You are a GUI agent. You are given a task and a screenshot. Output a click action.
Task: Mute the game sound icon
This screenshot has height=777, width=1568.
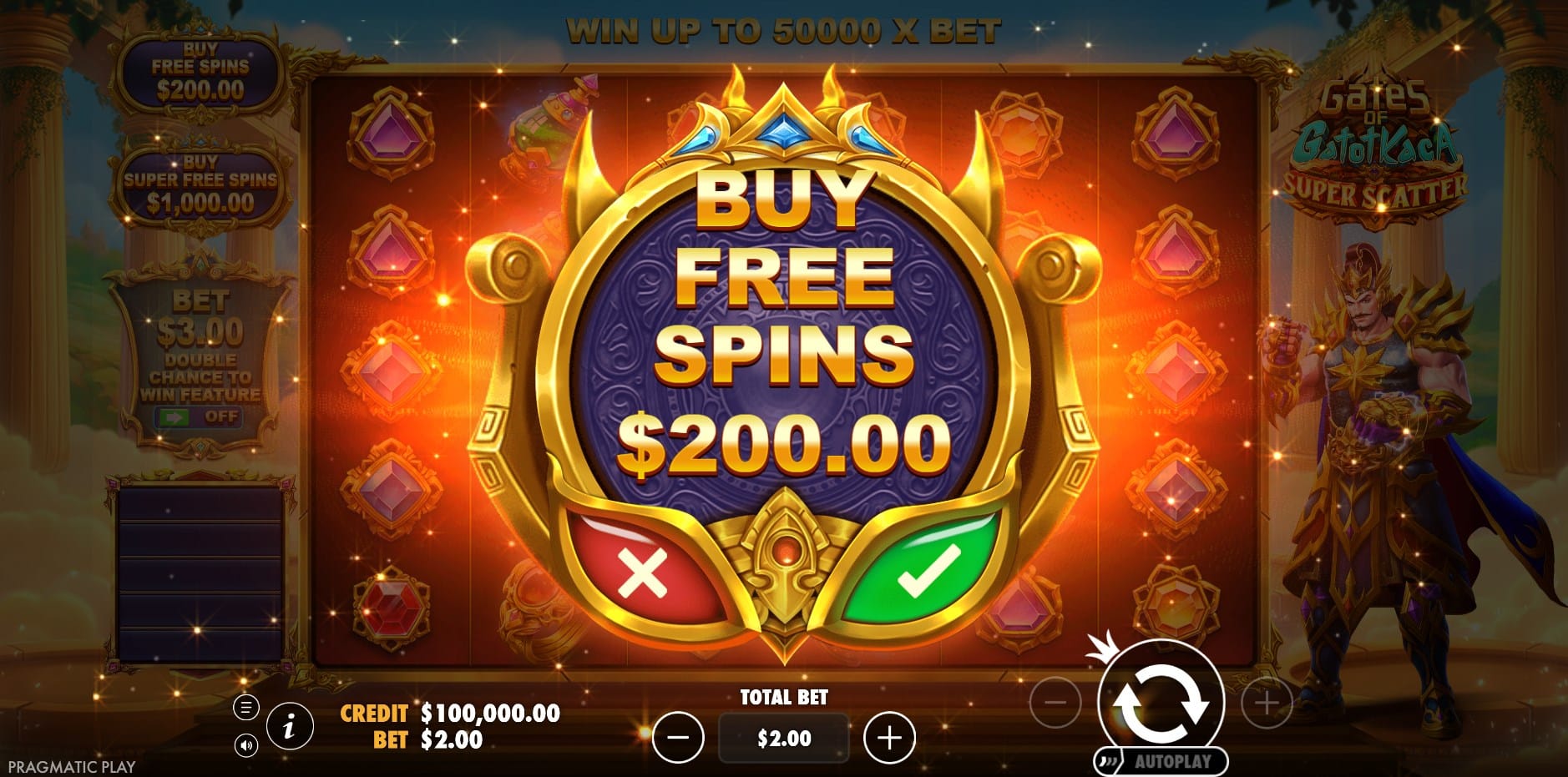(x=245, y=744)
